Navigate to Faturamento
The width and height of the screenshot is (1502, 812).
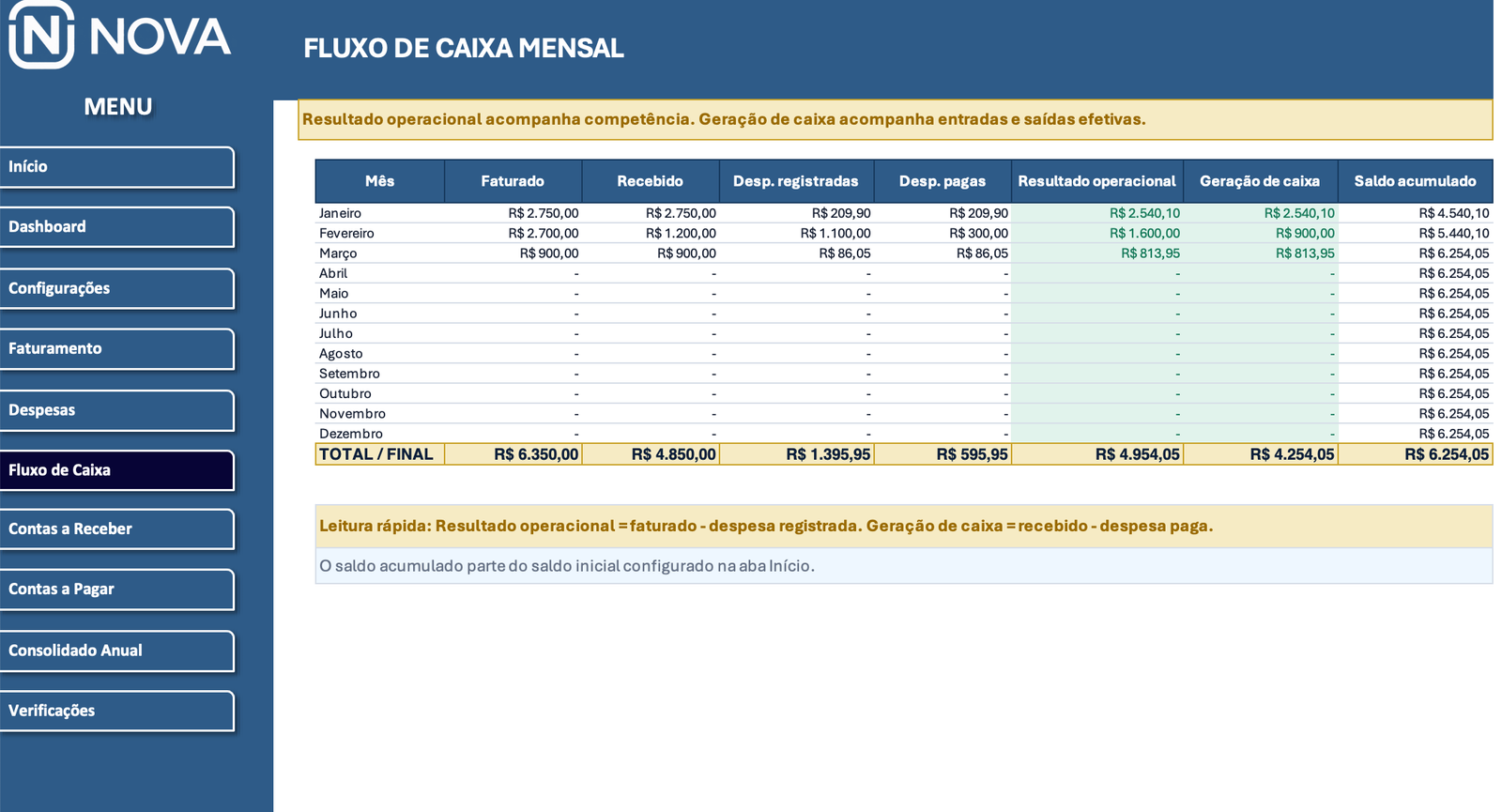[116, 348]
